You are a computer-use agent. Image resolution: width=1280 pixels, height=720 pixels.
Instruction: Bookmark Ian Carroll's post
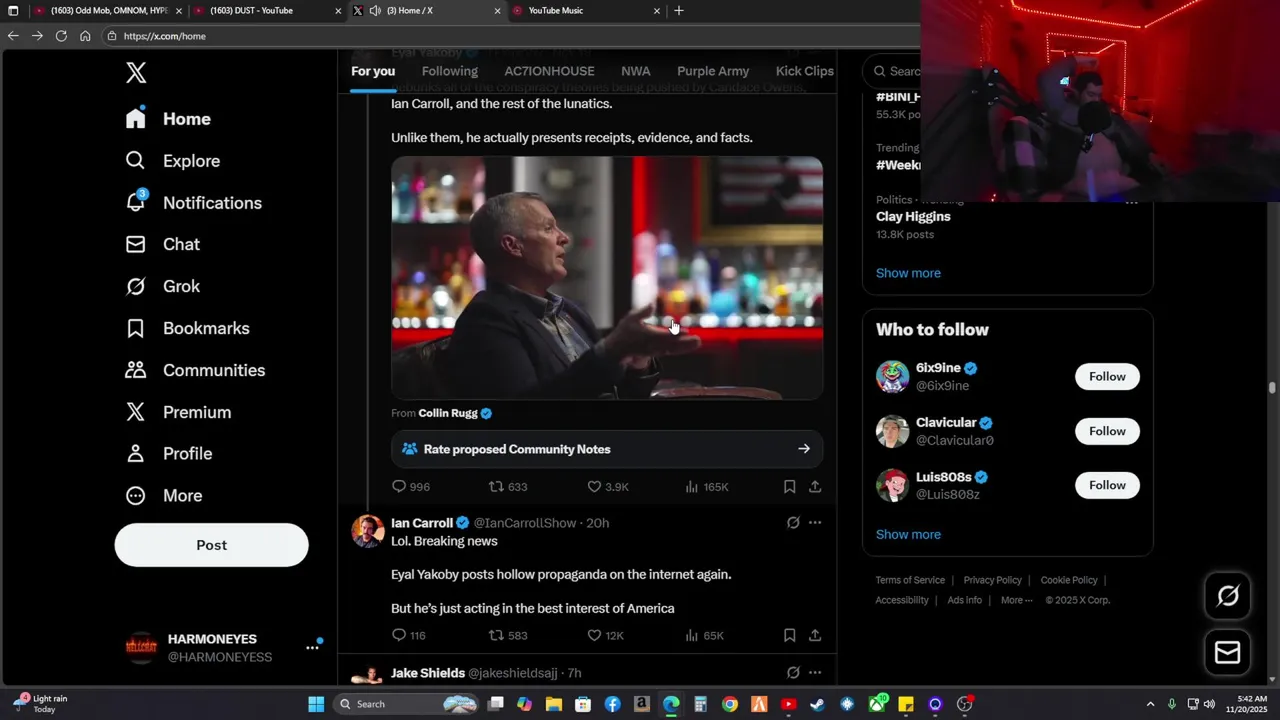click(789, 635)
